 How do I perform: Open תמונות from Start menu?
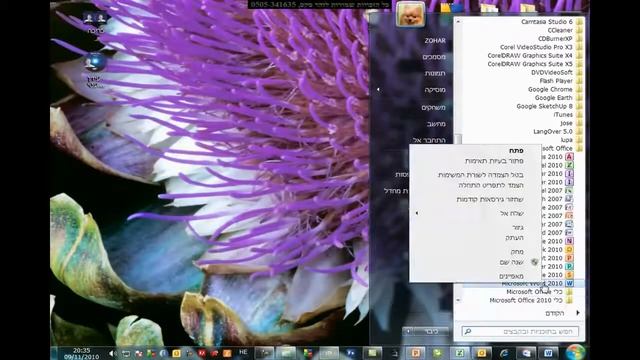(x=435, y=73)
